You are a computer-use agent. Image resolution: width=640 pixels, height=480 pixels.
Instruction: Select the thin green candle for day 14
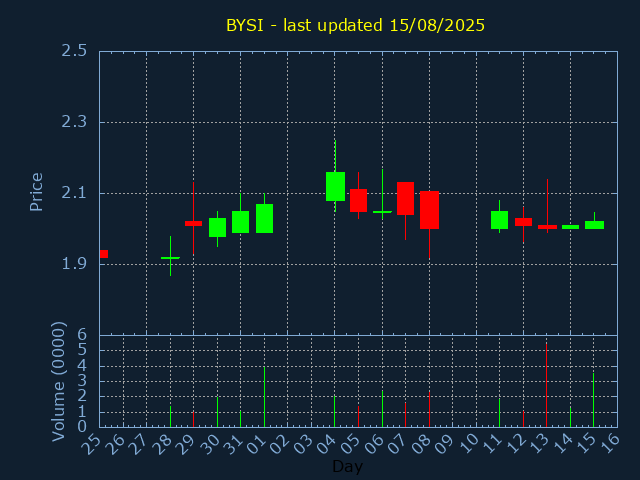tap(571, 227)
